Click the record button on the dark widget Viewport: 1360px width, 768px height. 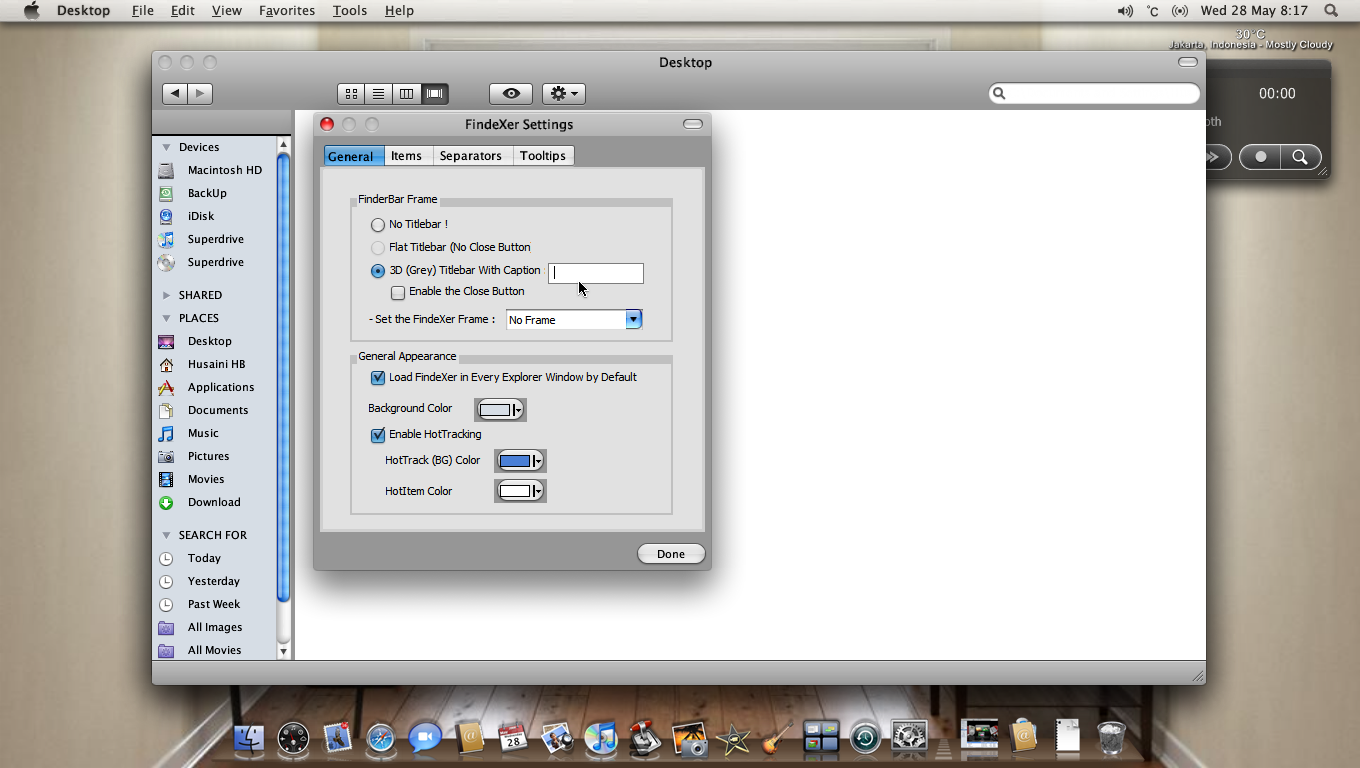coord(1261,157)
